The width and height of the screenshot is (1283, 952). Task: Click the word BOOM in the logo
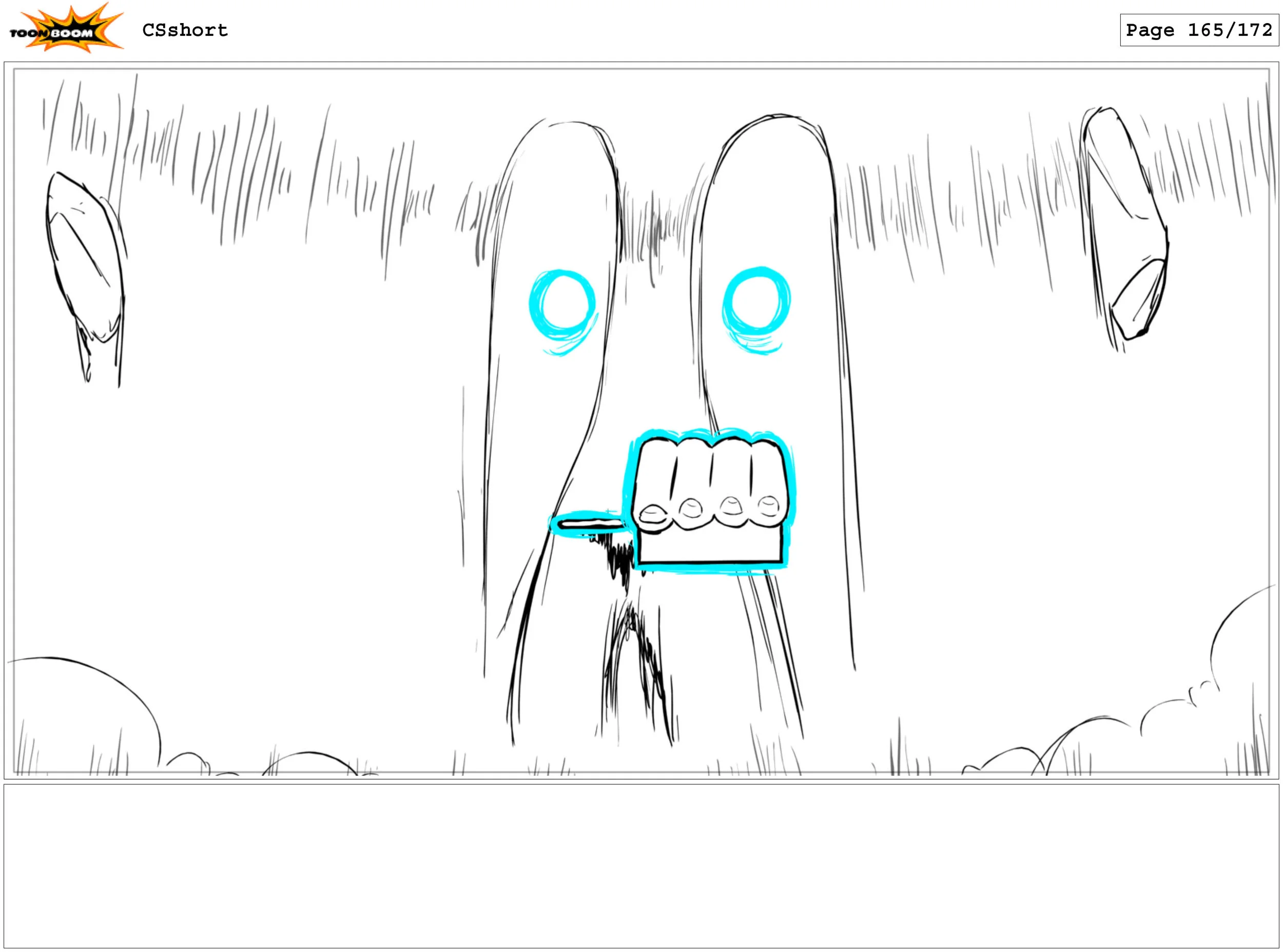[x=72, y=33]
